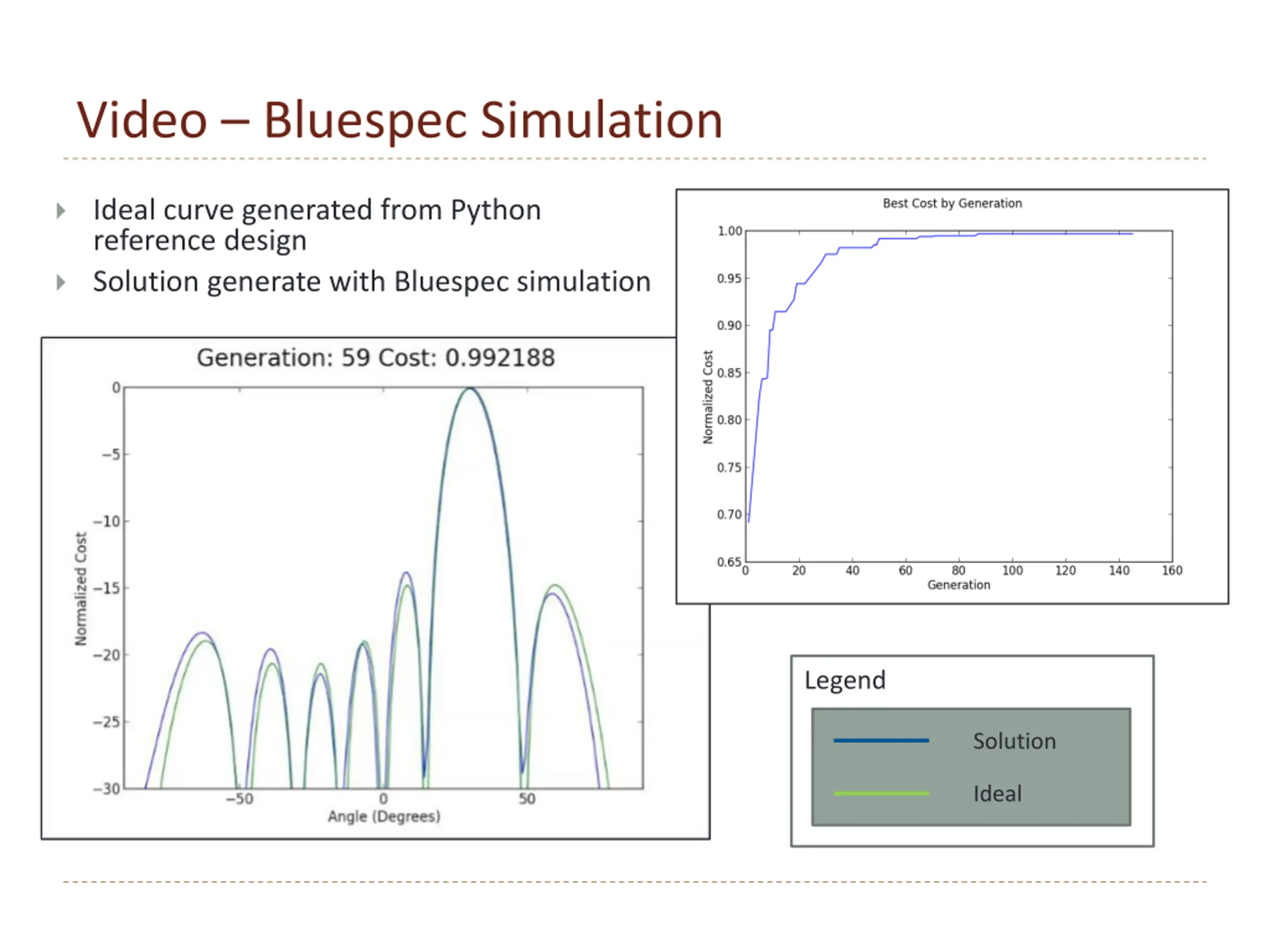This screenshot has height=952, width=1270.
Task: Click the 'Solution generate with Bluespec simulation' line
Action: coord(372,282)
